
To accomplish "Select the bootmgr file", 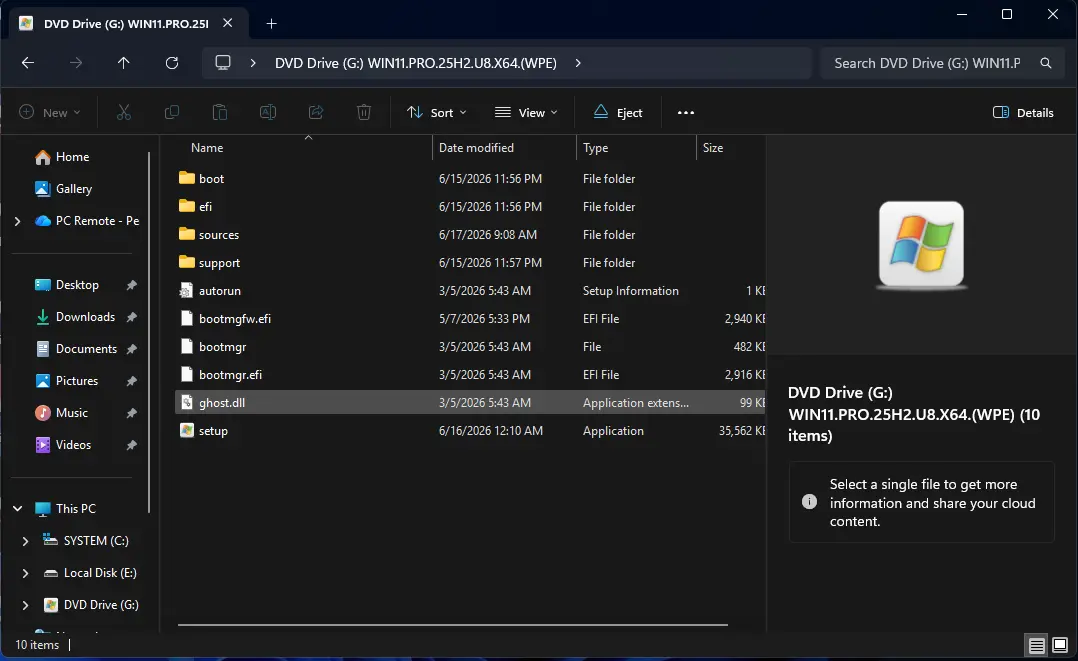I will [x=470, y=347].
